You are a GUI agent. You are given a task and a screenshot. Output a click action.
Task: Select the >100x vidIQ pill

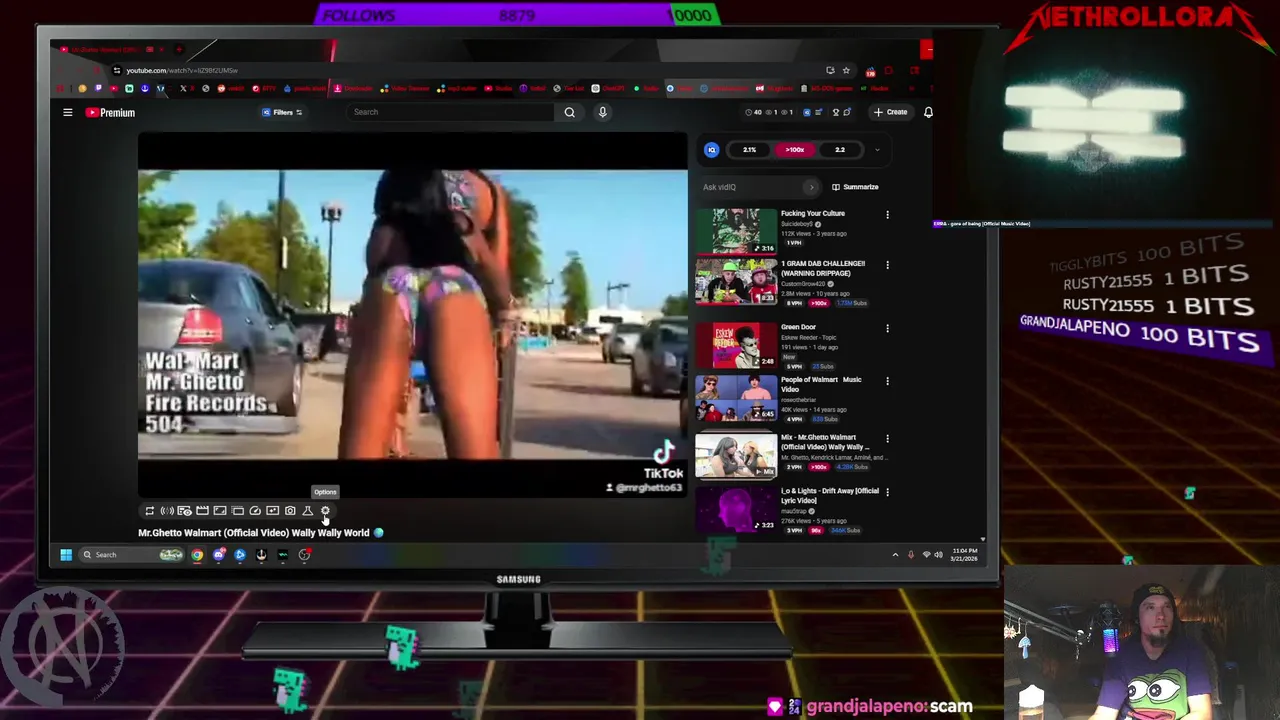(x=795, y=150)
